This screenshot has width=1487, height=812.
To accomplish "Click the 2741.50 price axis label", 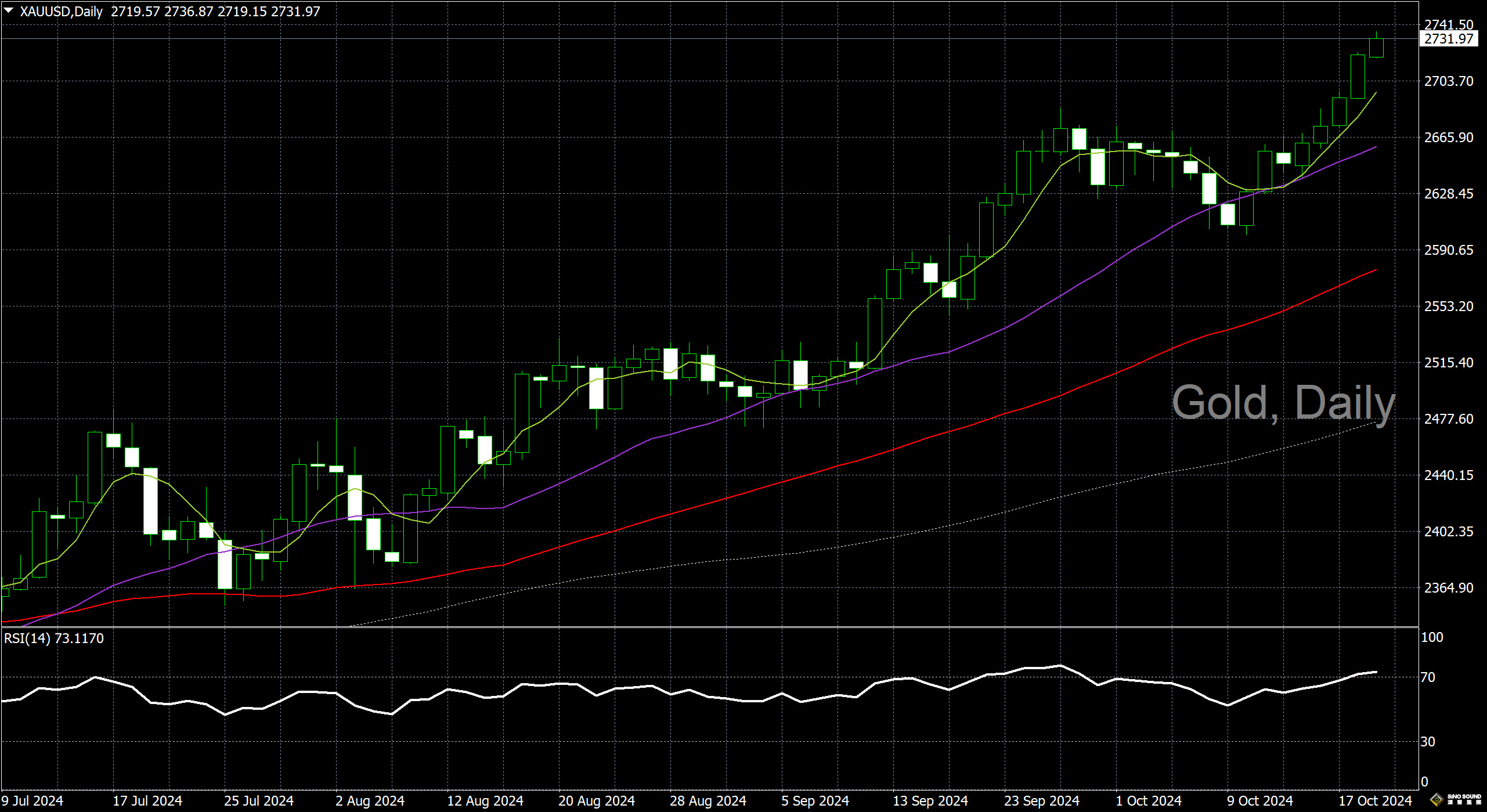I will click(x=1448, y=25).
